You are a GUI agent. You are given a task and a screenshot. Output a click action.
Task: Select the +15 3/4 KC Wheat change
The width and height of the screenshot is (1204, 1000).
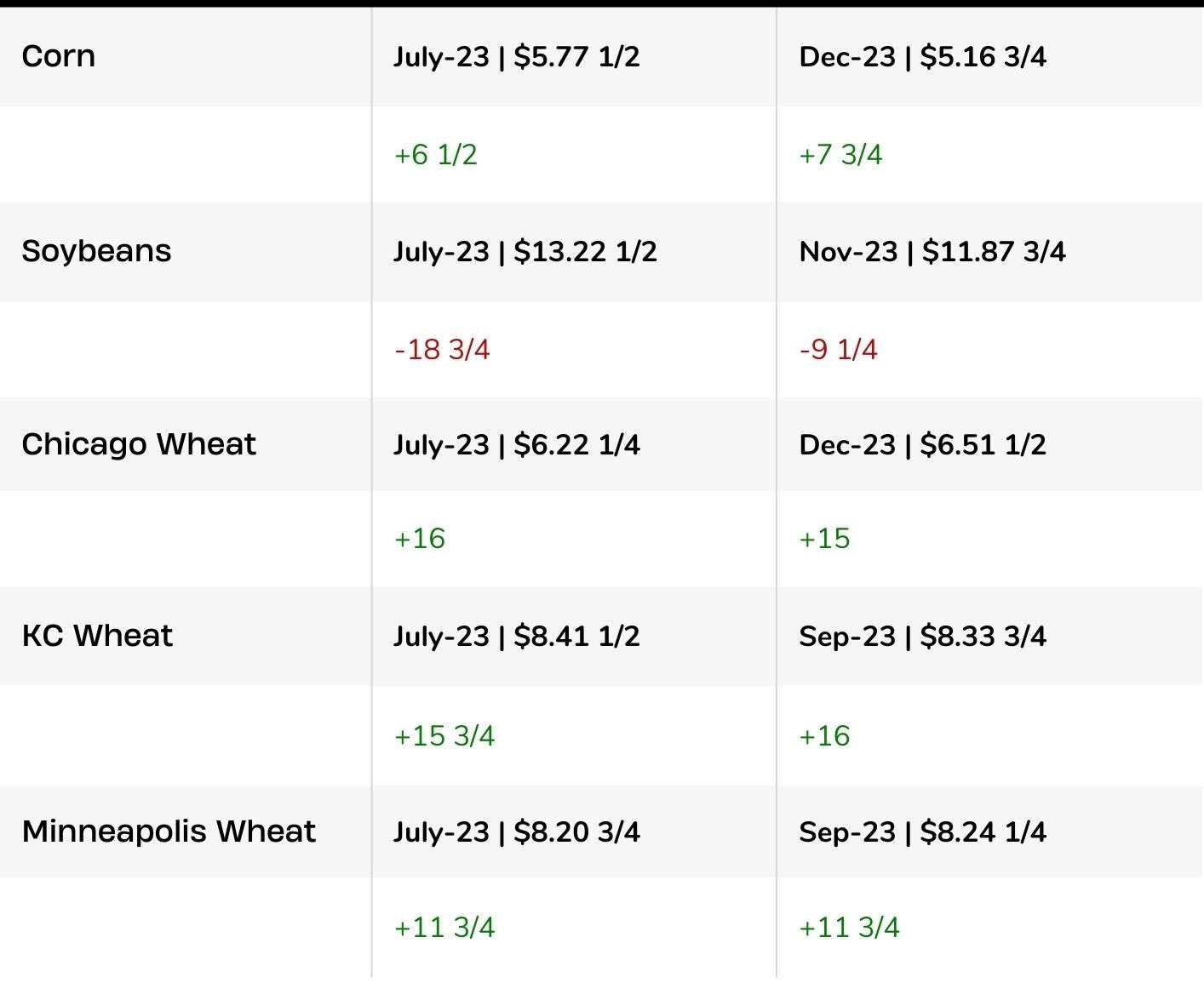tap(444, 736)
